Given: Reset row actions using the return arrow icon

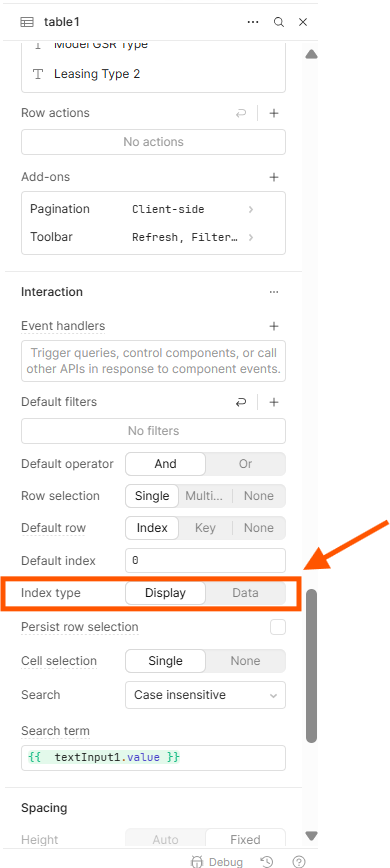Looking at the screenshot, I should pyautogui.click(x=241, y=113).
